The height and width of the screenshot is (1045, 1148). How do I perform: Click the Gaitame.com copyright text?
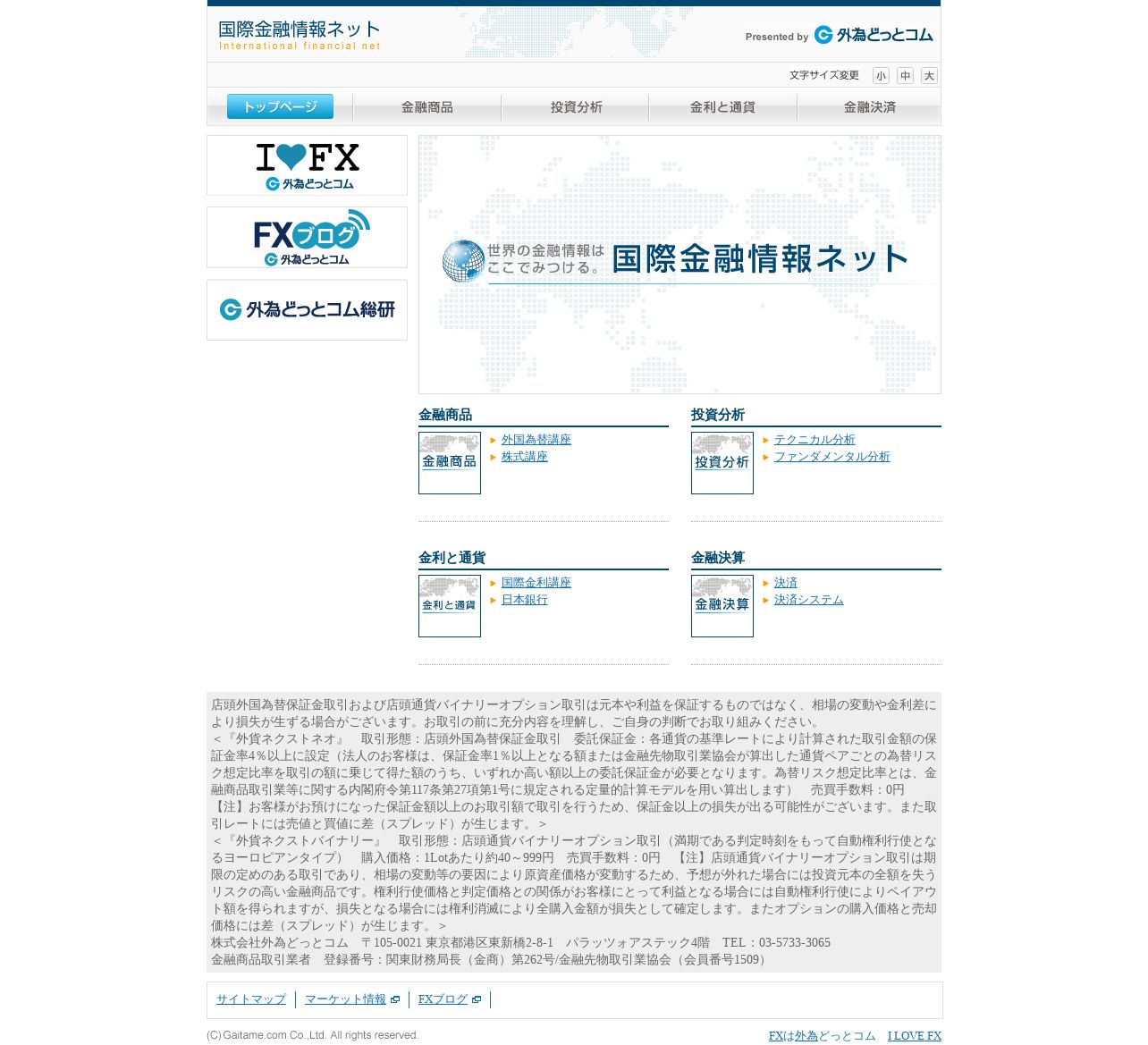pos(313,1035)
